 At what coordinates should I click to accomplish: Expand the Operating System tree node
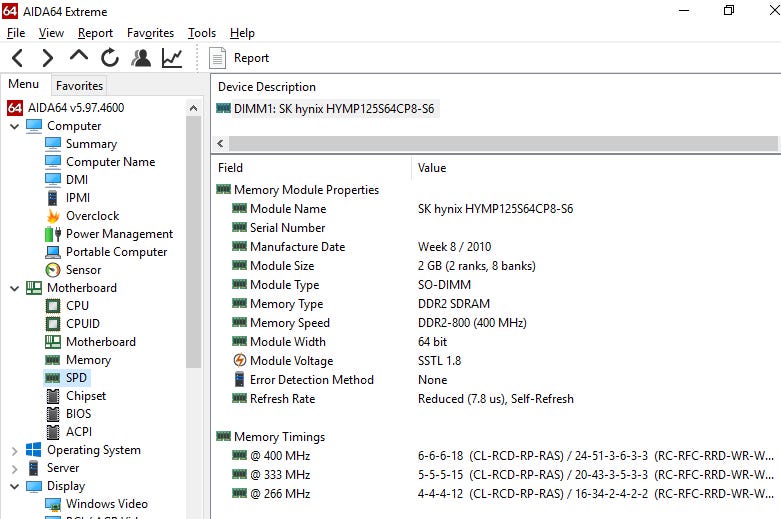(x=14, y=450)
